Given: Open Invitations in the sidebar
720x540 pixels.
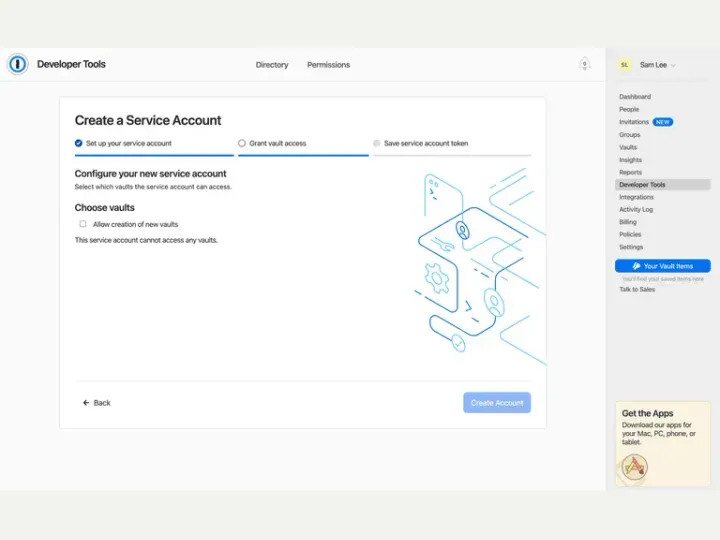Looking at the screenshot, I should [634, 122].
